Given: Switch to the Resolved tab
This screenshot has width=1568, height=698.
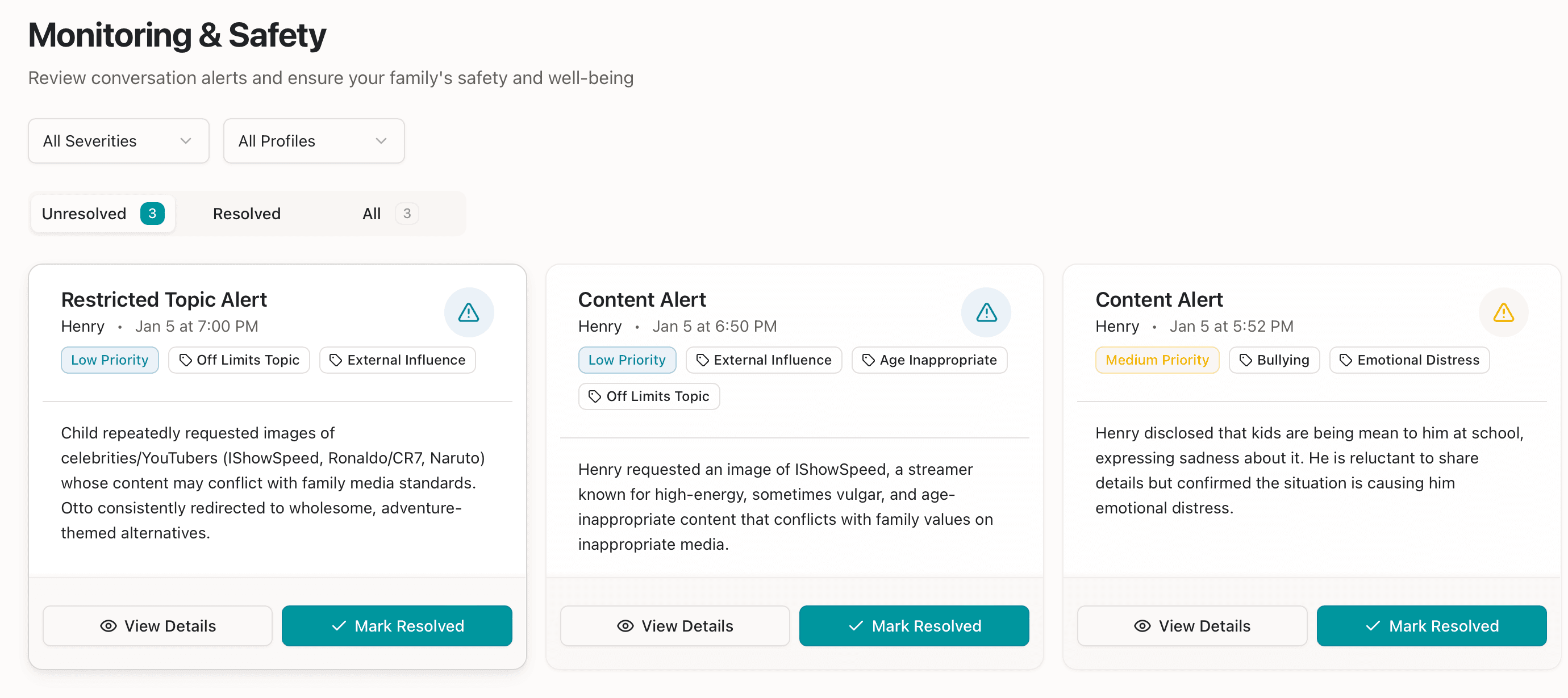Looking at the screenshot, I should pyautogui.click(x=247, y=213).
